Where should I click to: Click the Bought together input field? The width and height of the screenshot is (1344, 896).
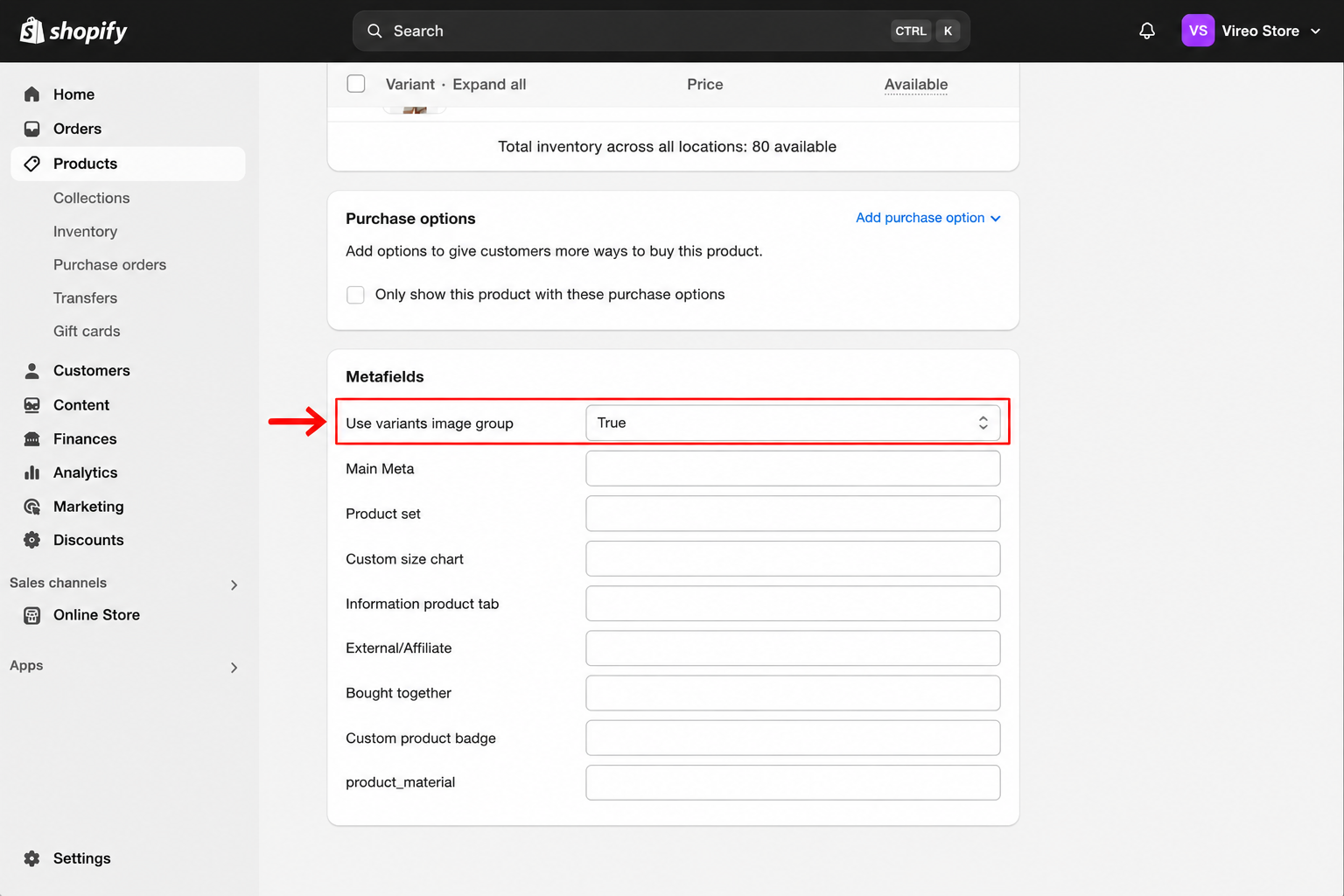coord(793,693)
